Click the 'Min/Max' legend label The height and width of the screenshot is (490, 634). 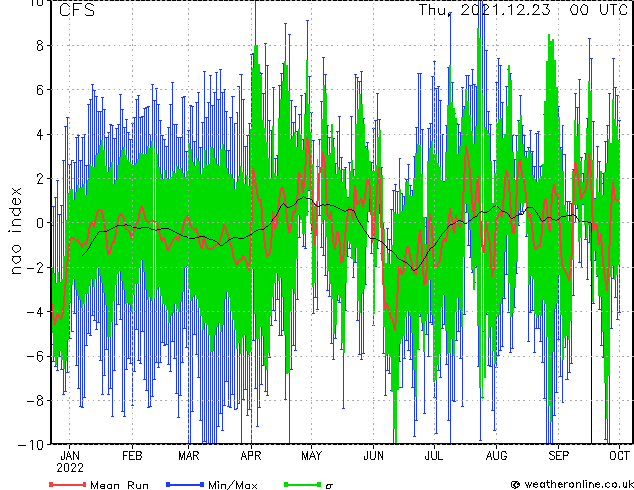[x=233, y=485]
